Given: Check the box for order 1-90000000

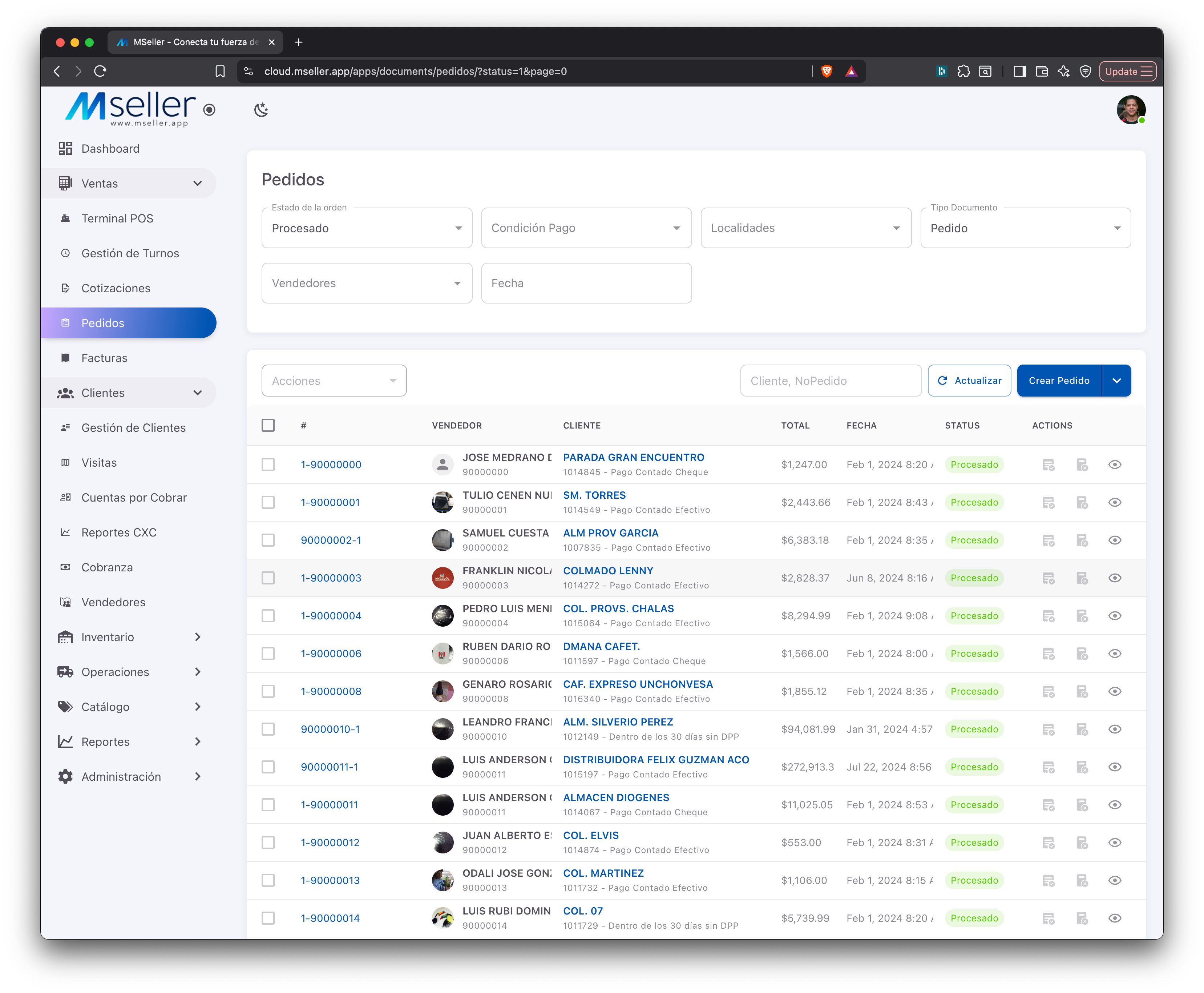Looking at the screenshot, I should pos(268,465).
